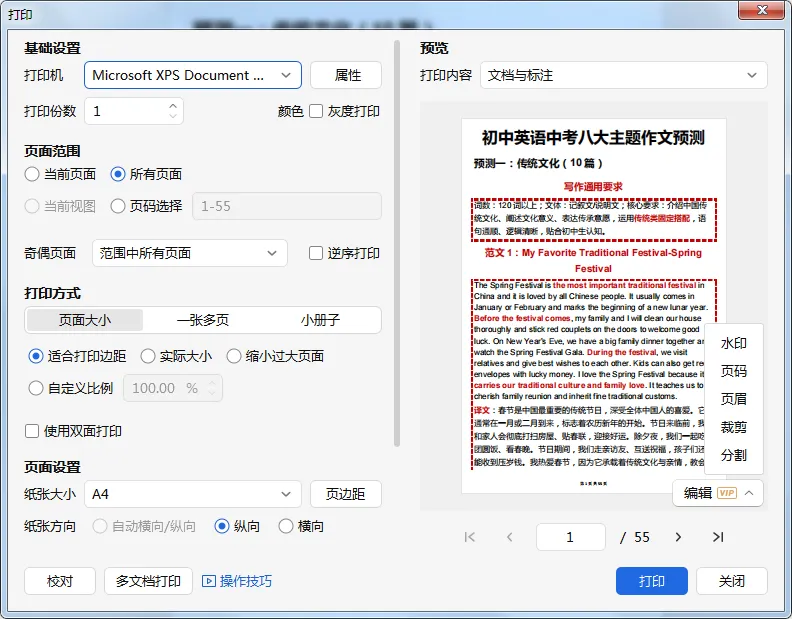Enable 使用双面打印 checkbox
Screen dimensions: 792x619
click(x=32, y=431)
